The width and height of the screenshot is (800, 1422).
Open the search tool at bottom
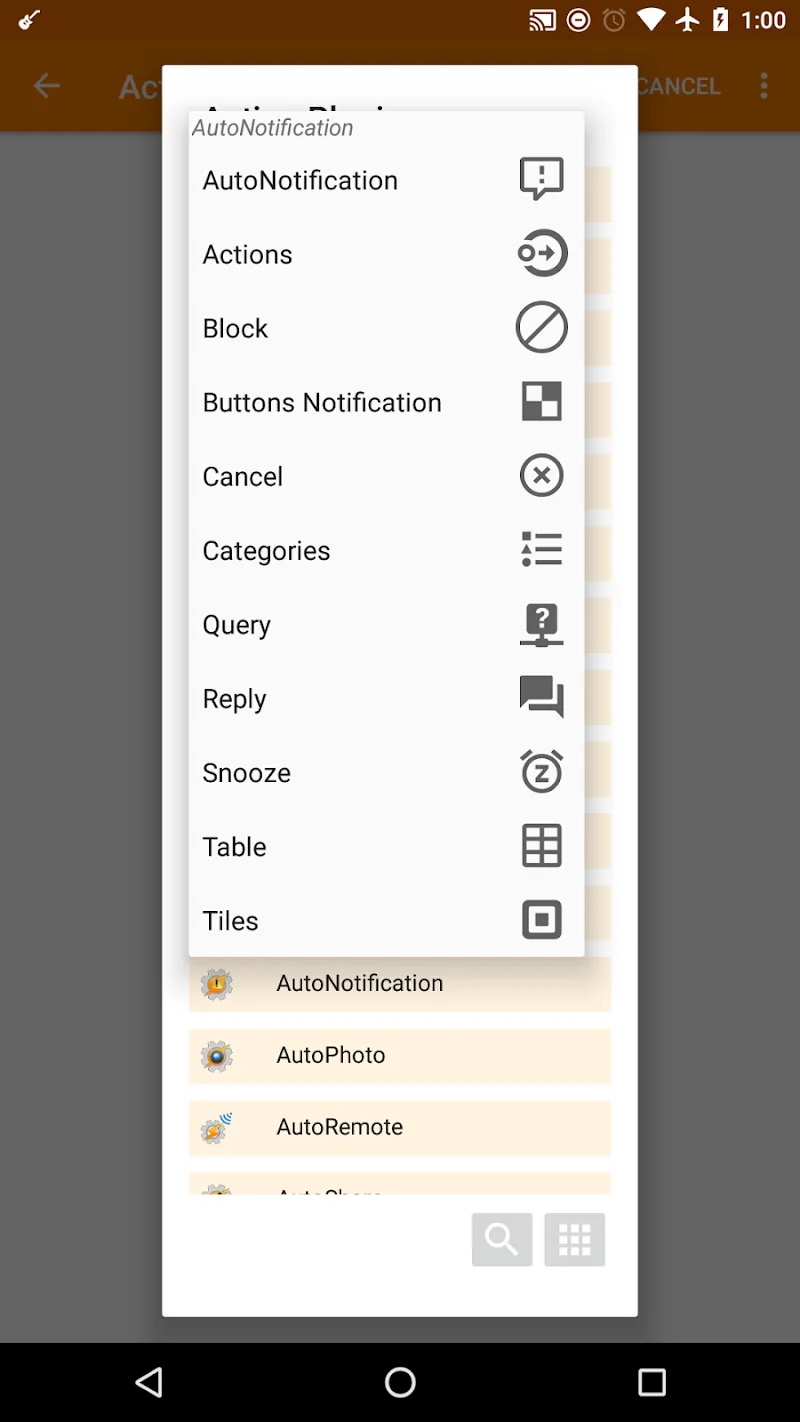point(501,1239)
